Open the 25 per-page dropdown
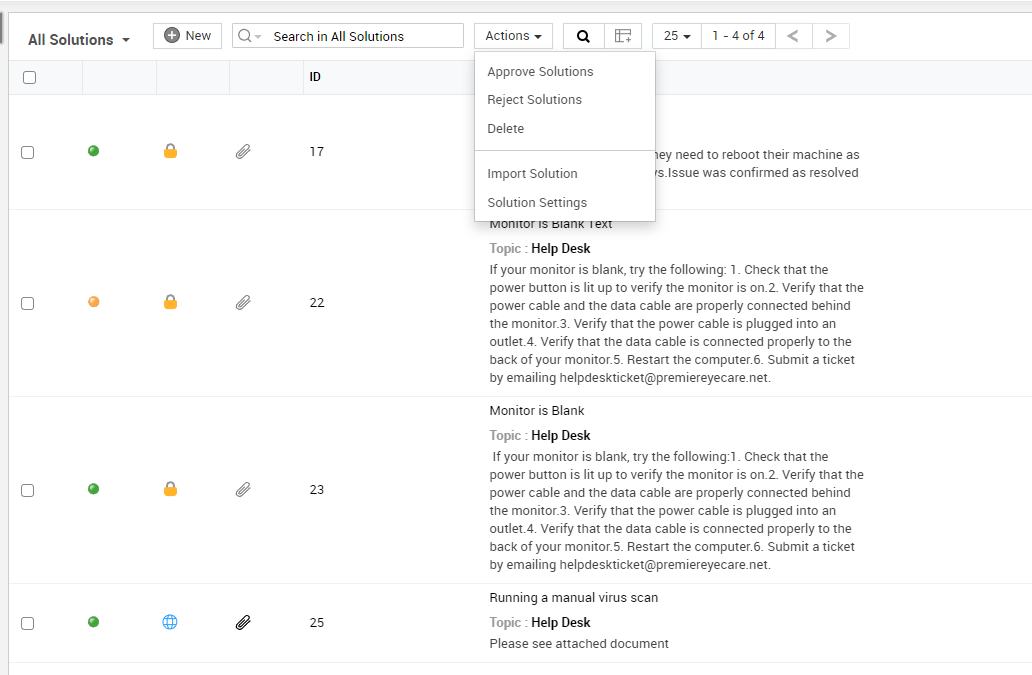The image size is (1032, 675). coord(677,36)
